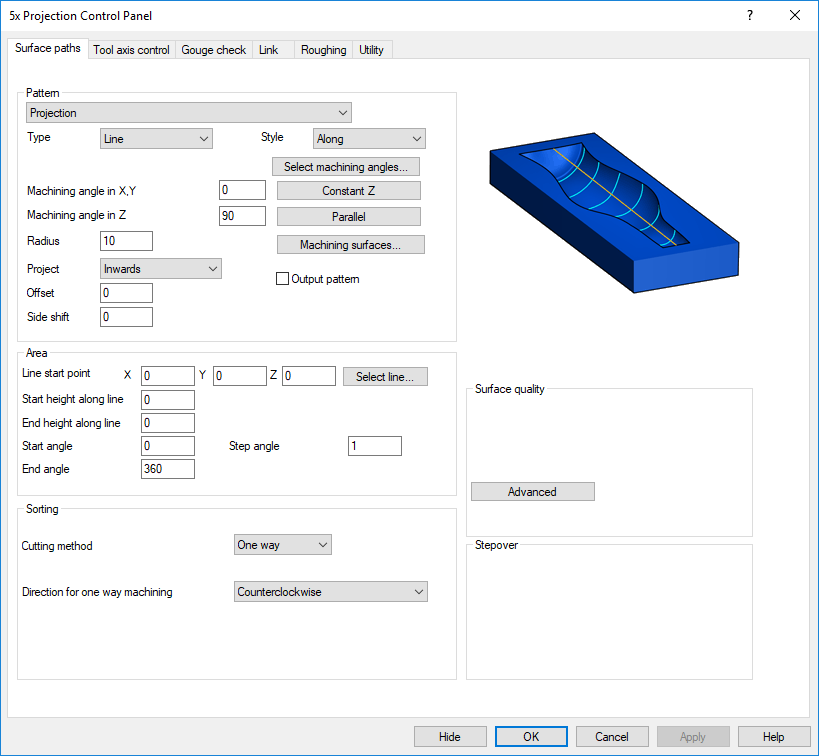Viewport: 819px width, 756px height.
Task: Open the Cutting method dropdown
Action: (282, 545)
